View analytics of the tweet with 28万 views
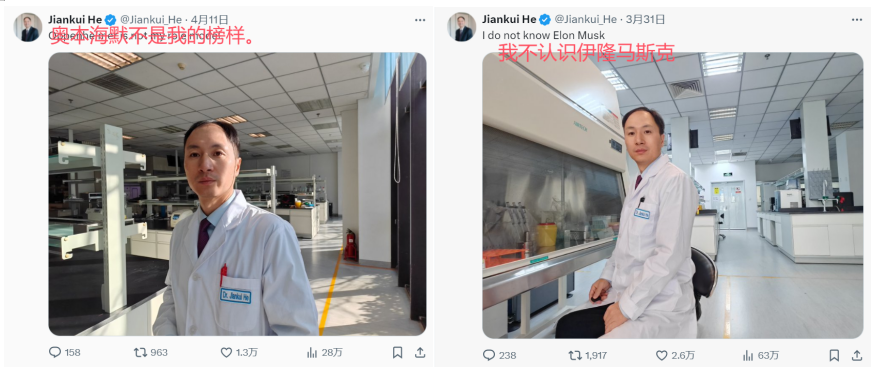873x369 pixels. (x=325, y=352)
